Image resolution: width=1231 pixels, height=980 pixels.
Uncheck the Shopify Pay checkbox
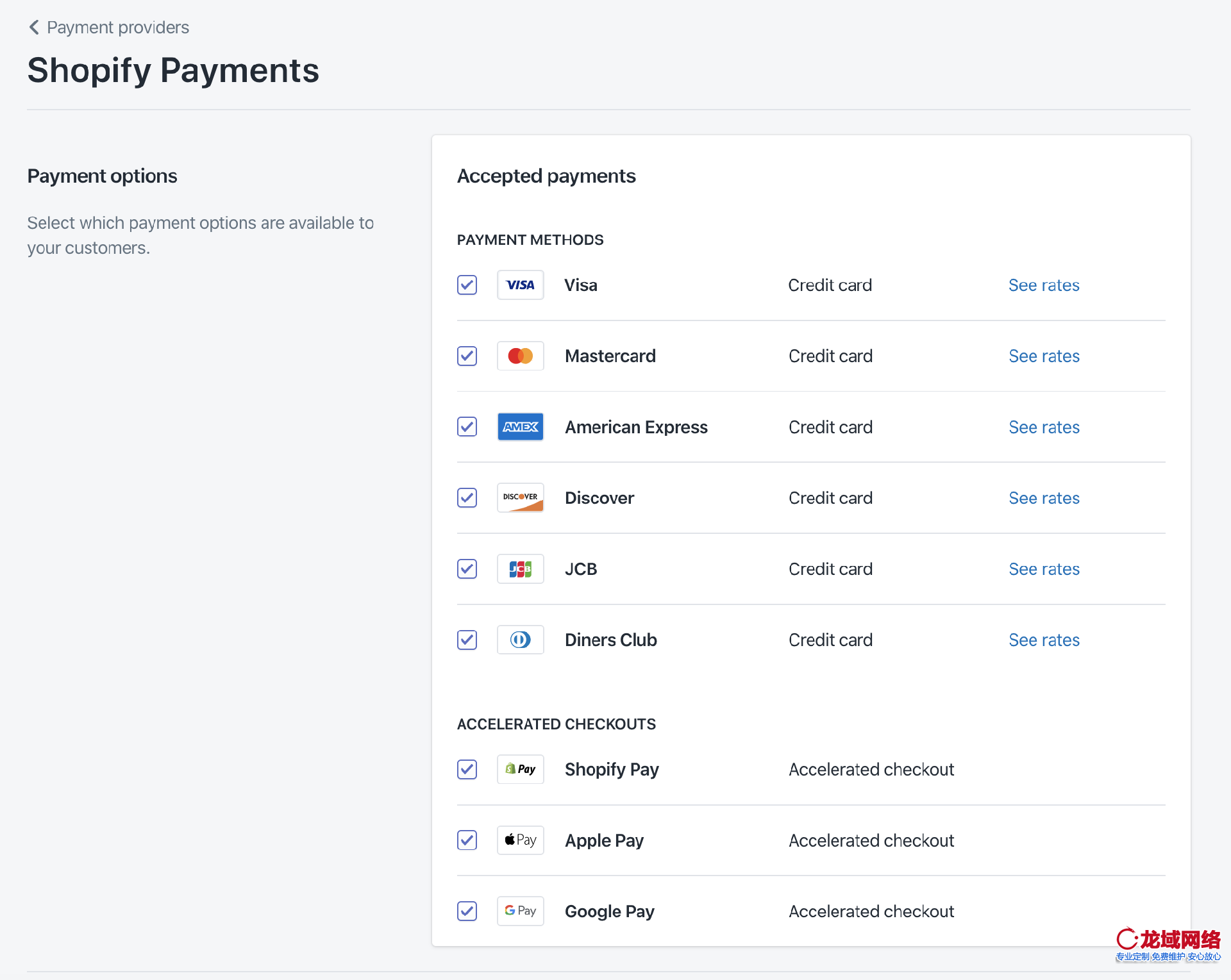coord(467,769)
